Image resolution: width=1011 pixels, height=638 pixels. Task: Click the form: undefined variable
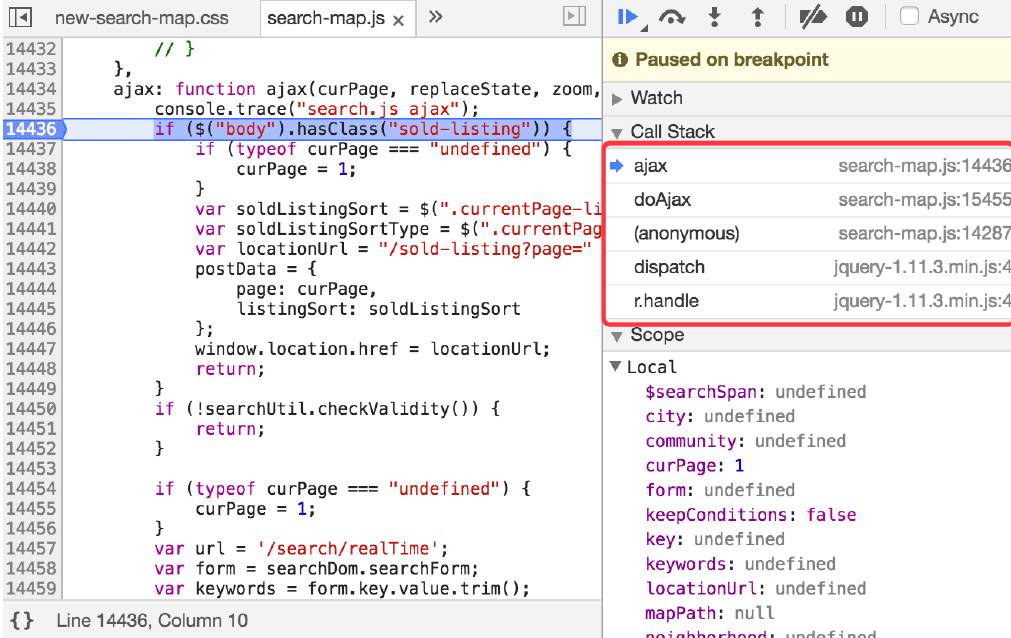[720, 490]
